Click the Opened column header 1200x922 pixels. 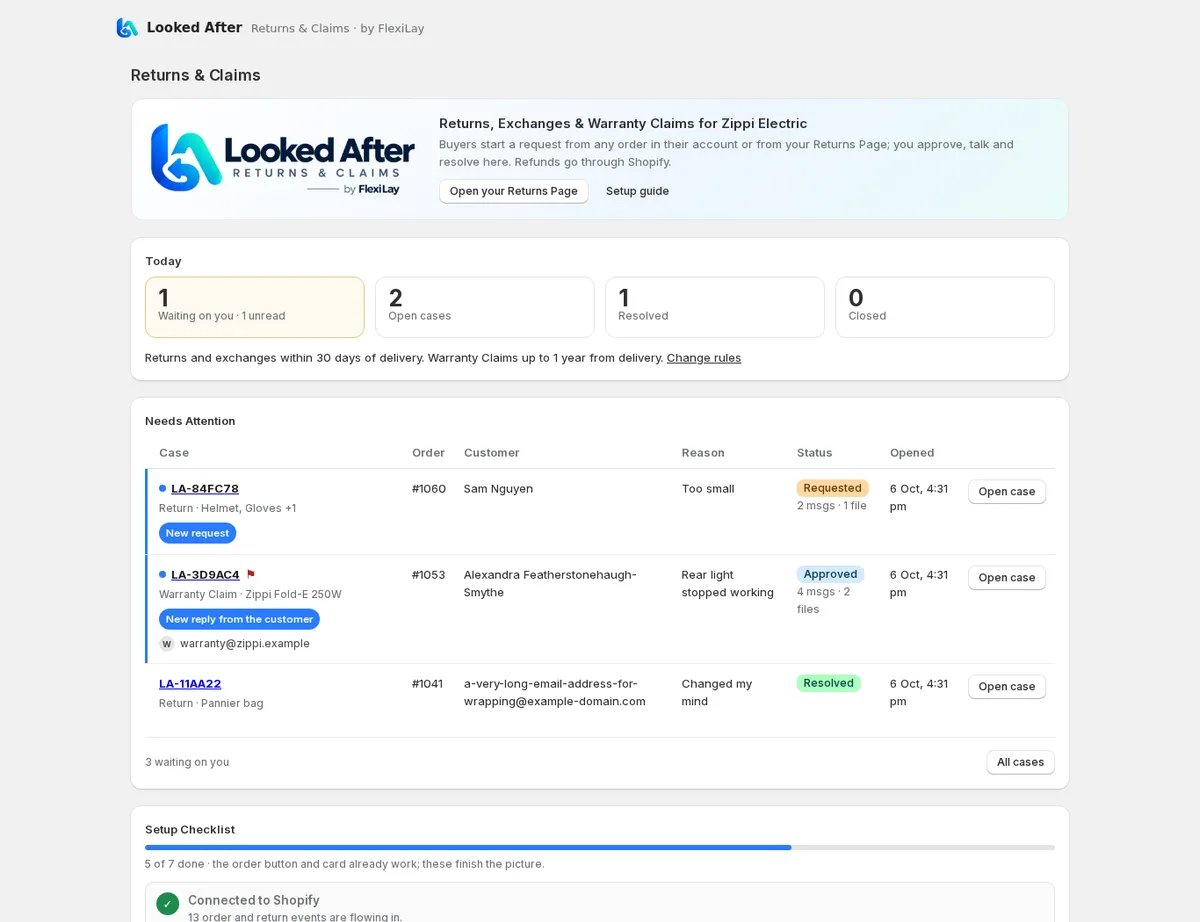click(912, 453)
